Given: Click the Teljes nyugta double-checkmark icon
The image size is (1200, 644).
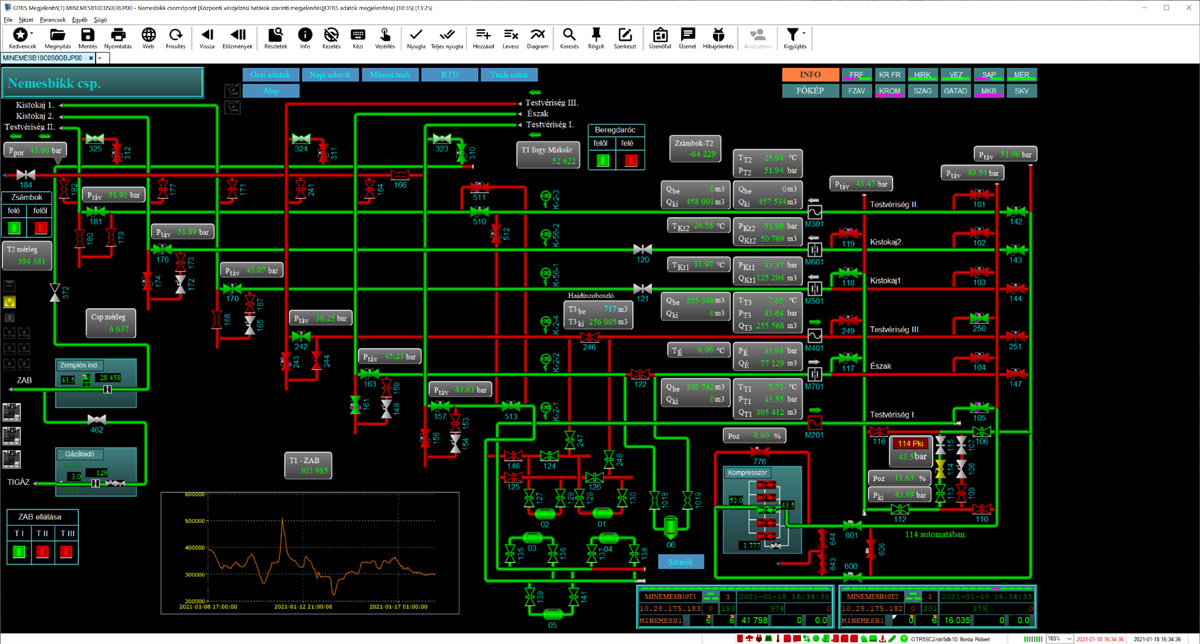Looking at the screenshot, I should (446, 34).
